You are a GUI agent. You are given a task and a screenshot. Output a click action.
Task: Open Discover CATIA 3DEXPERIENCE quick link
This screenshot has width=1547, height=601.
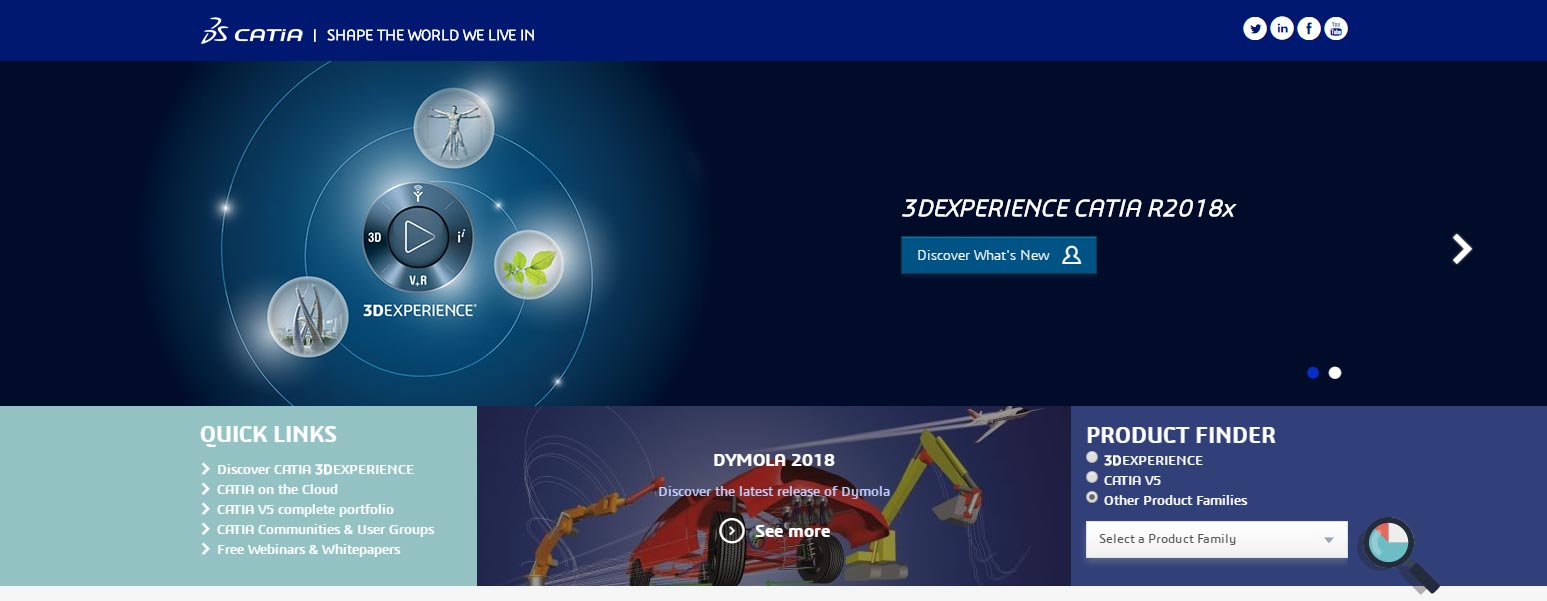(x=315, y=469)
